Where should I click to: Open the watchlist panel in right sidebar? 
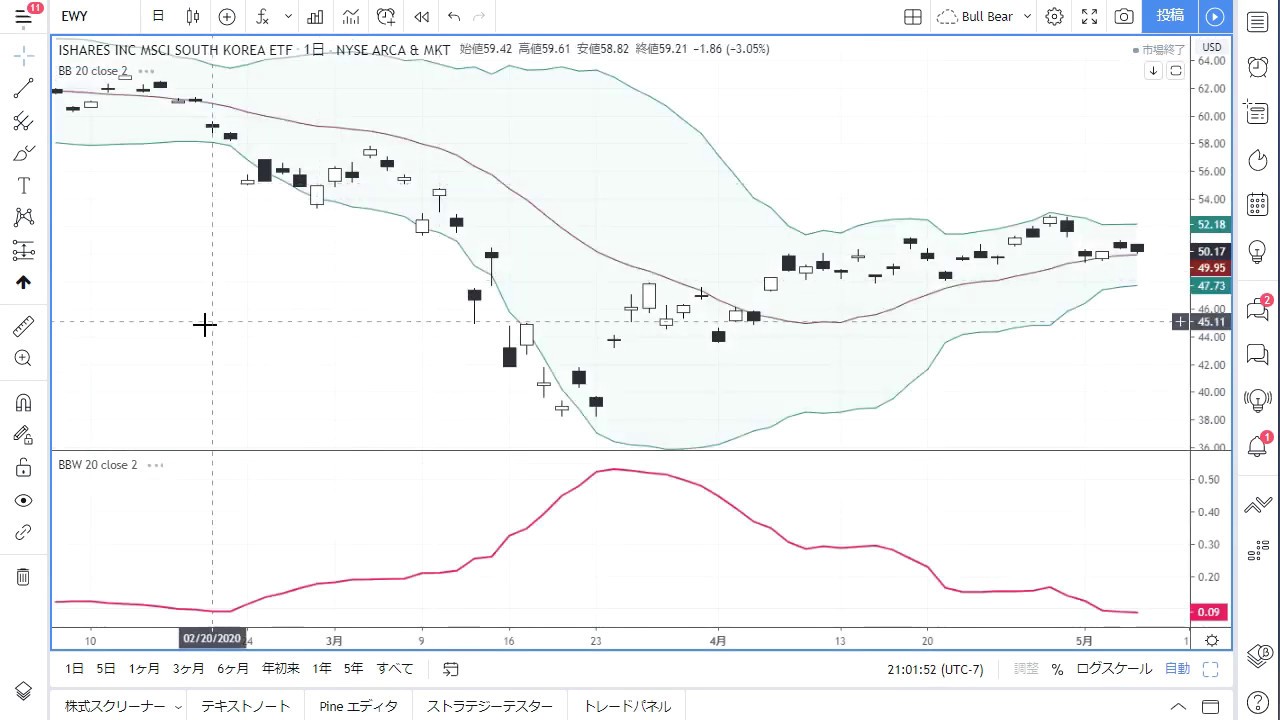(1258, 22)
